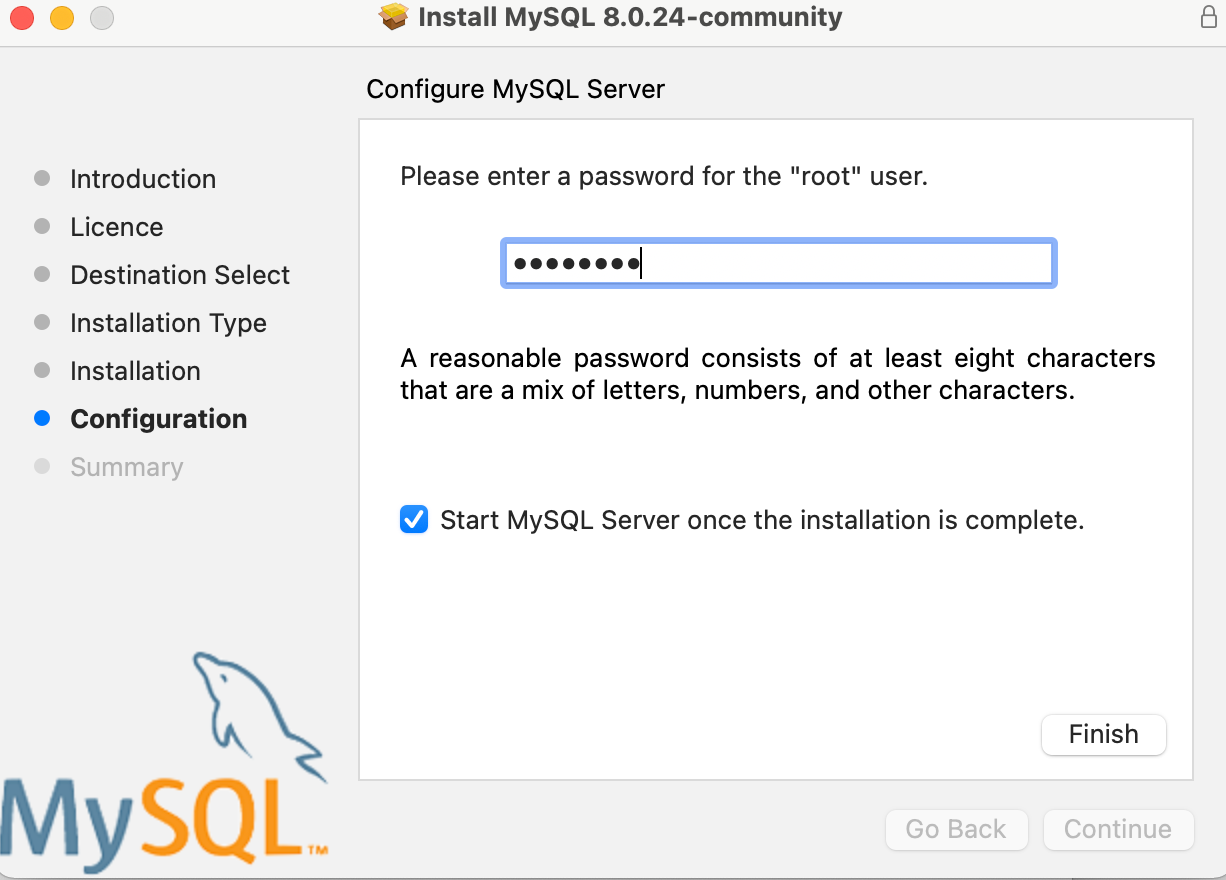
Task: Click the Go Back button
Action: [x=956, y=829]
